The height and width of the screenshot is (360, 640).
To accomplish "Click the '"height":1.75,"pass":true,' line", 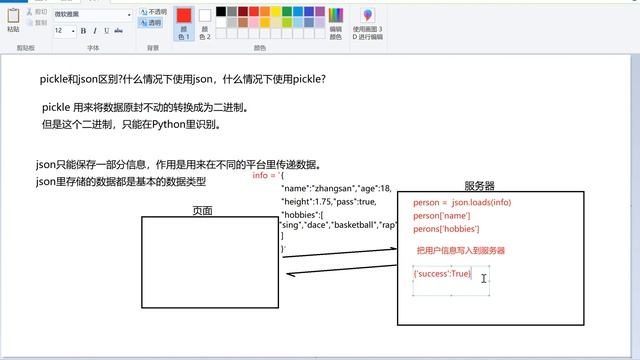I will pos(329,202).
